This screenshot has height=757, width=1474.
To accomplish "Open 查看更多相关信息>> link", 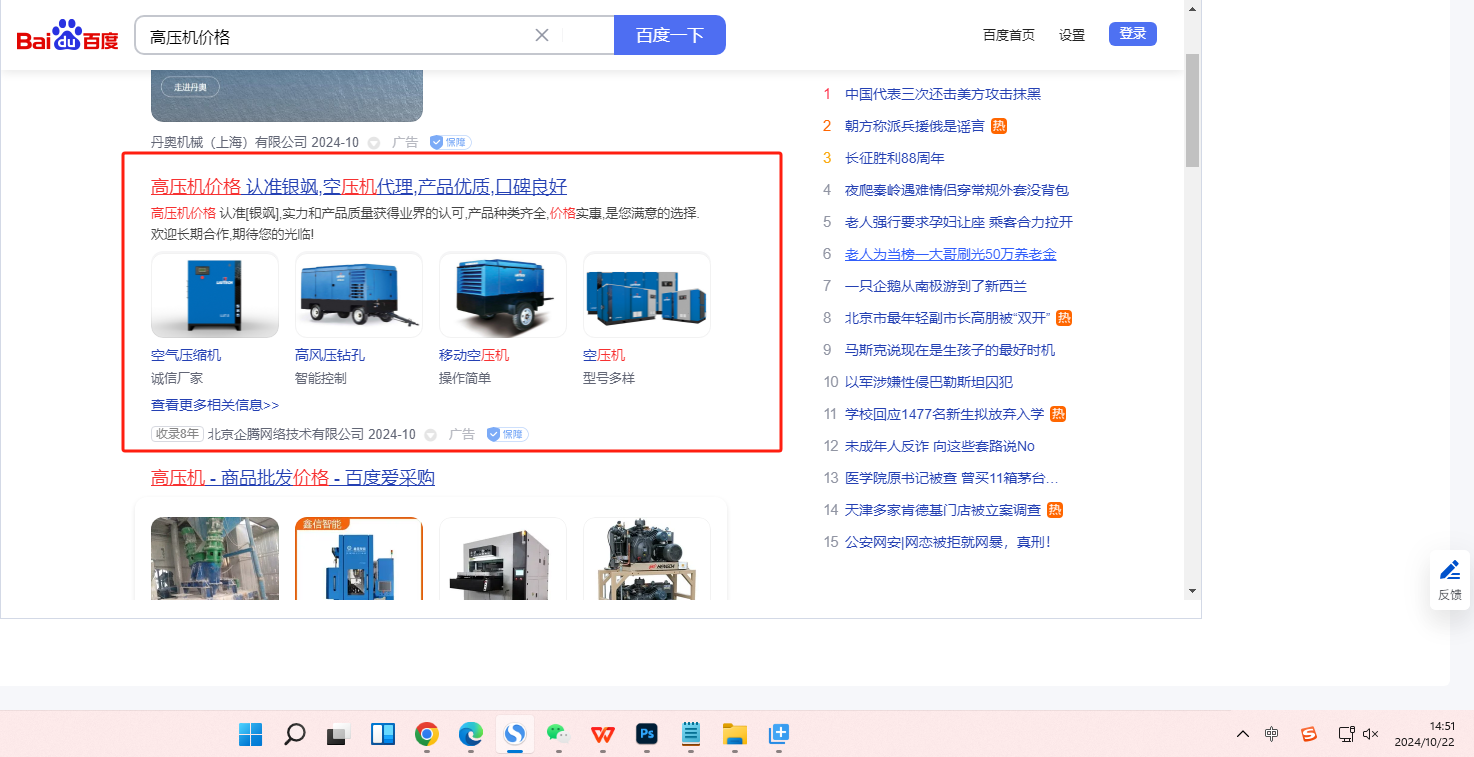I will coord(215,405).
